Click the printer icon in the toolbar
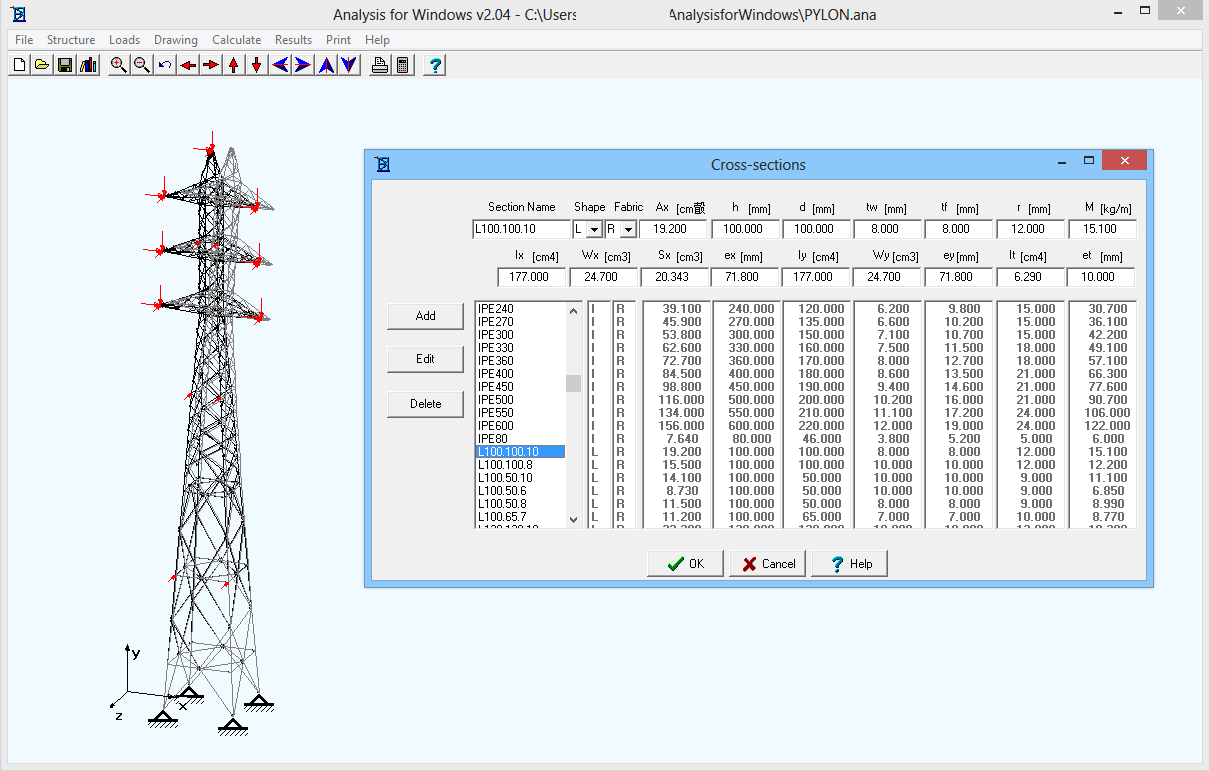 pyautogui.click(x=380, y=65)
